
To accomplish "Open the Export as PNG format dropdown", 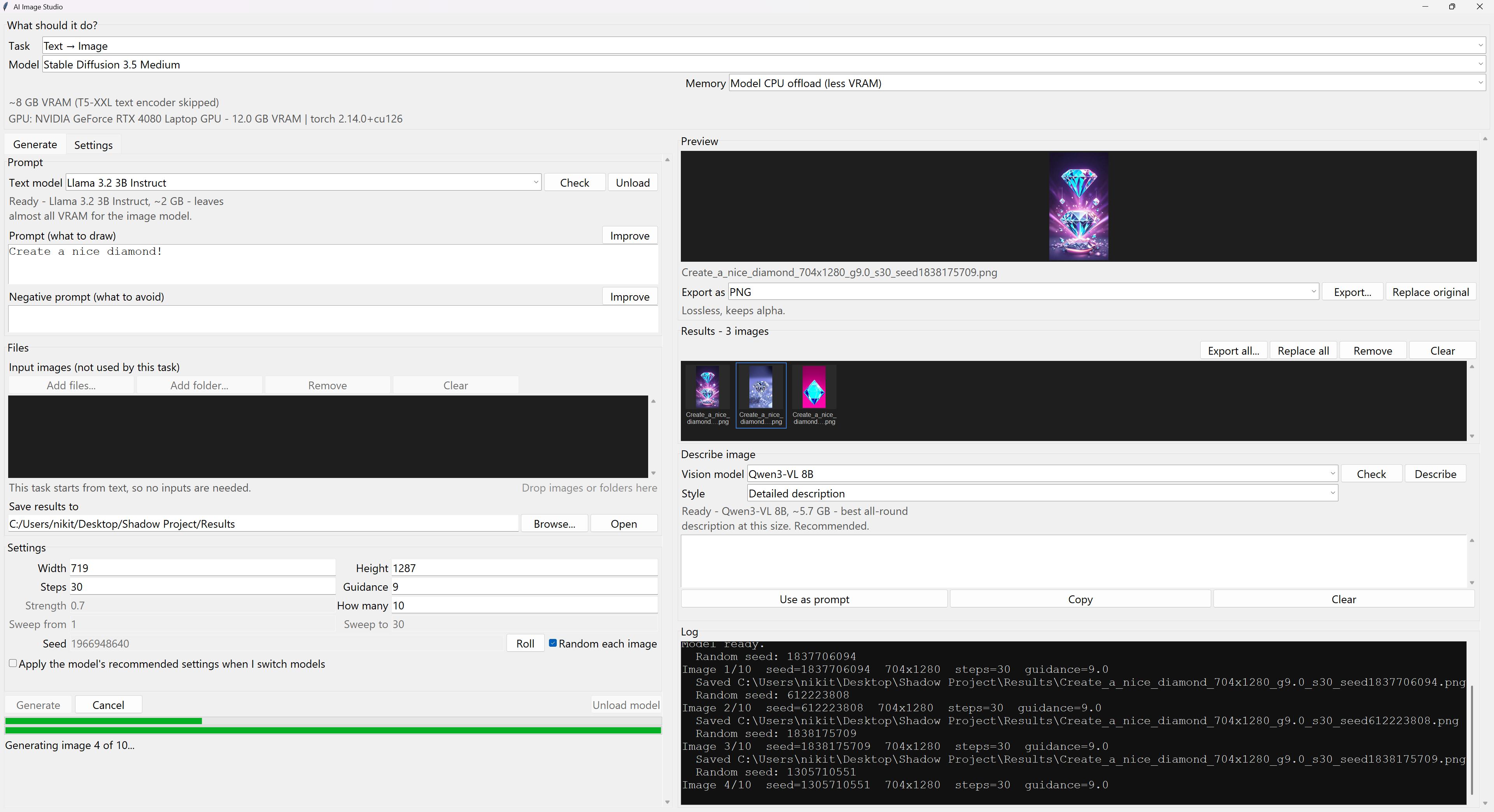I will pyautogui.click(x=1024, y=292).
